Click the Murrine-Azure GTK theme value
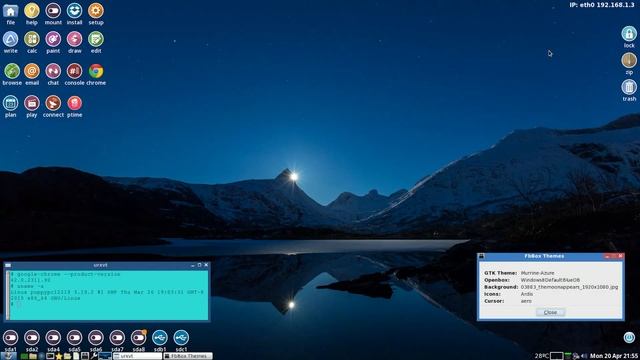640x360 pixels. coord(537,273)
